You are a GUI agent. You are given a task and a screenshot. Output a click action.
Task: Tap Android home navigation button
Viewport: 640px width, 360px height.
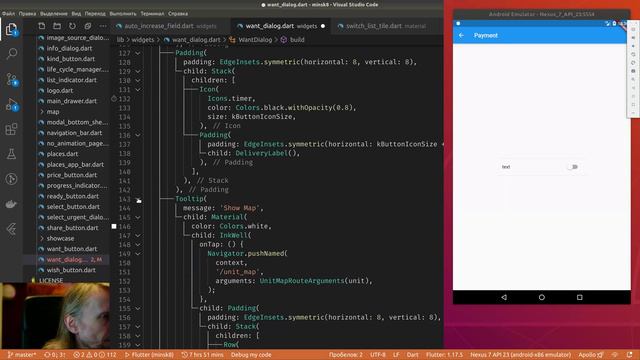point(542,297)
